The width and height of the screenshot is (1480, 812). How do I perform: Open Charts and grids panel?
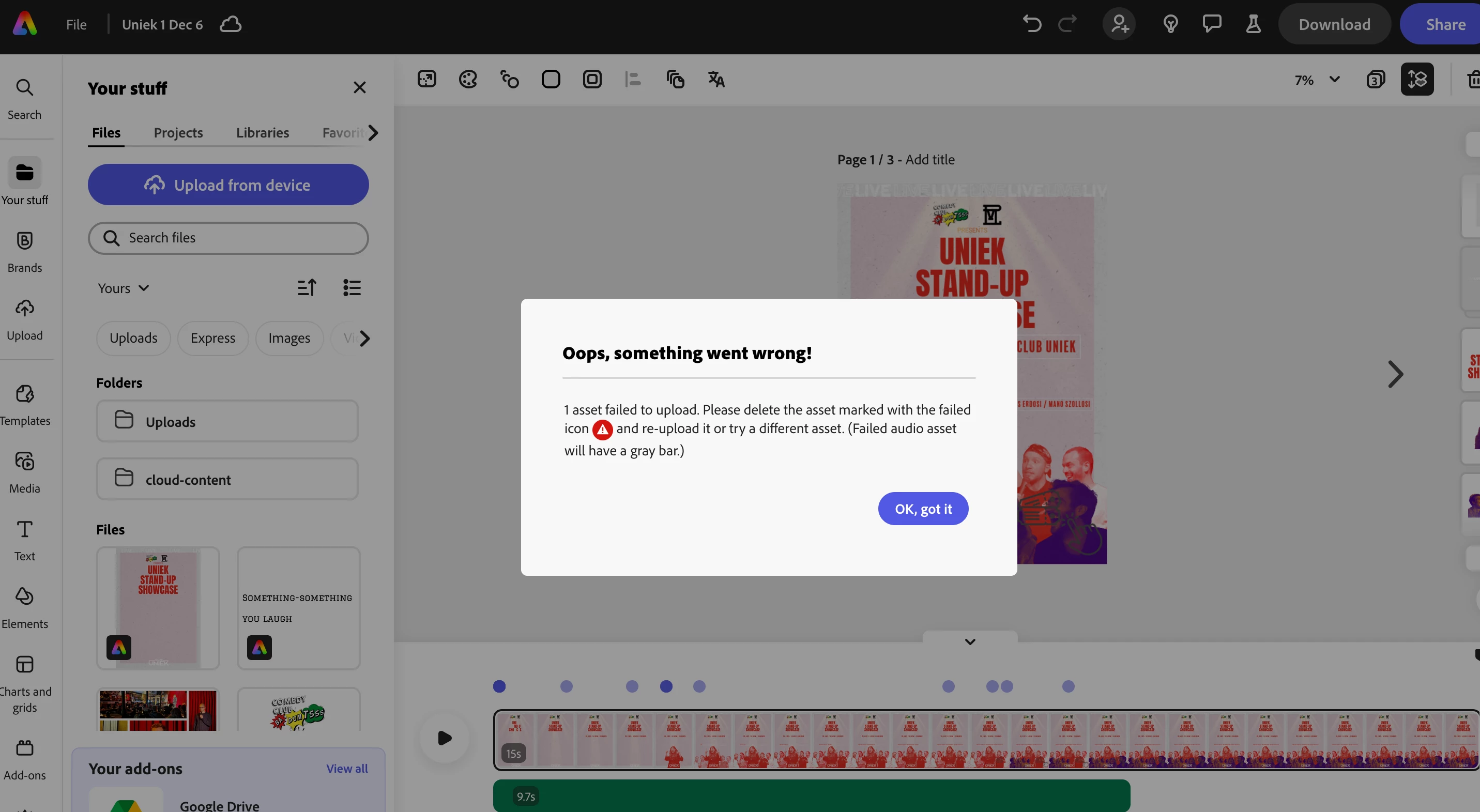click(25, 683)
